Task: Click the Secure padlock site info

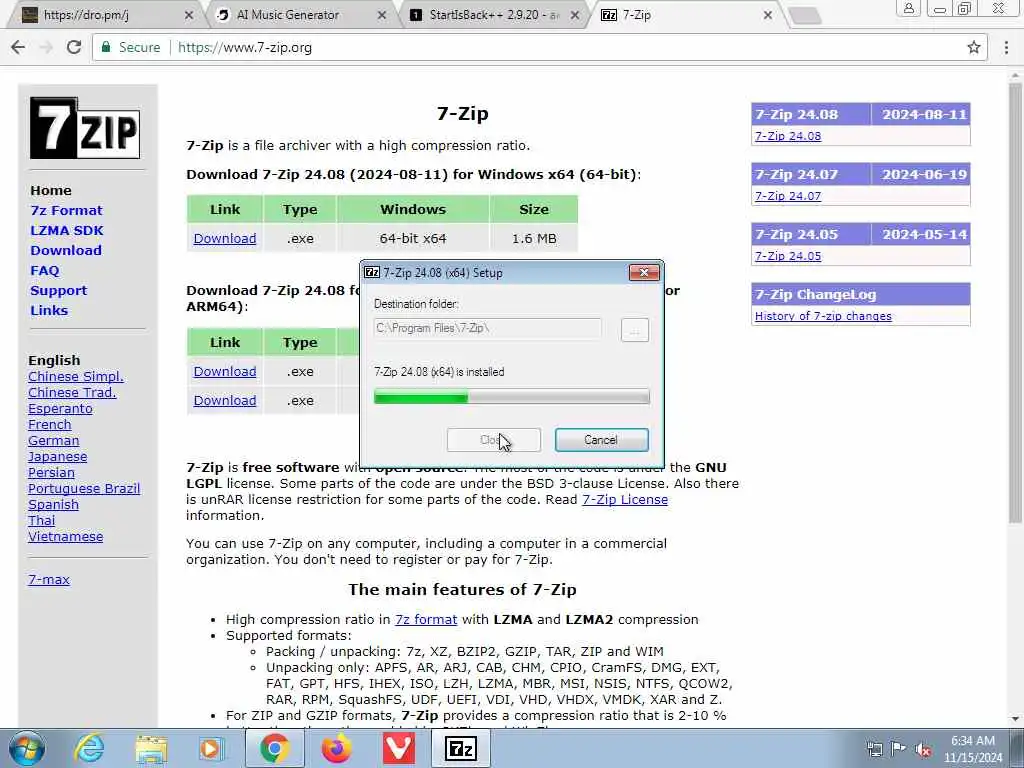Action: 130,47
